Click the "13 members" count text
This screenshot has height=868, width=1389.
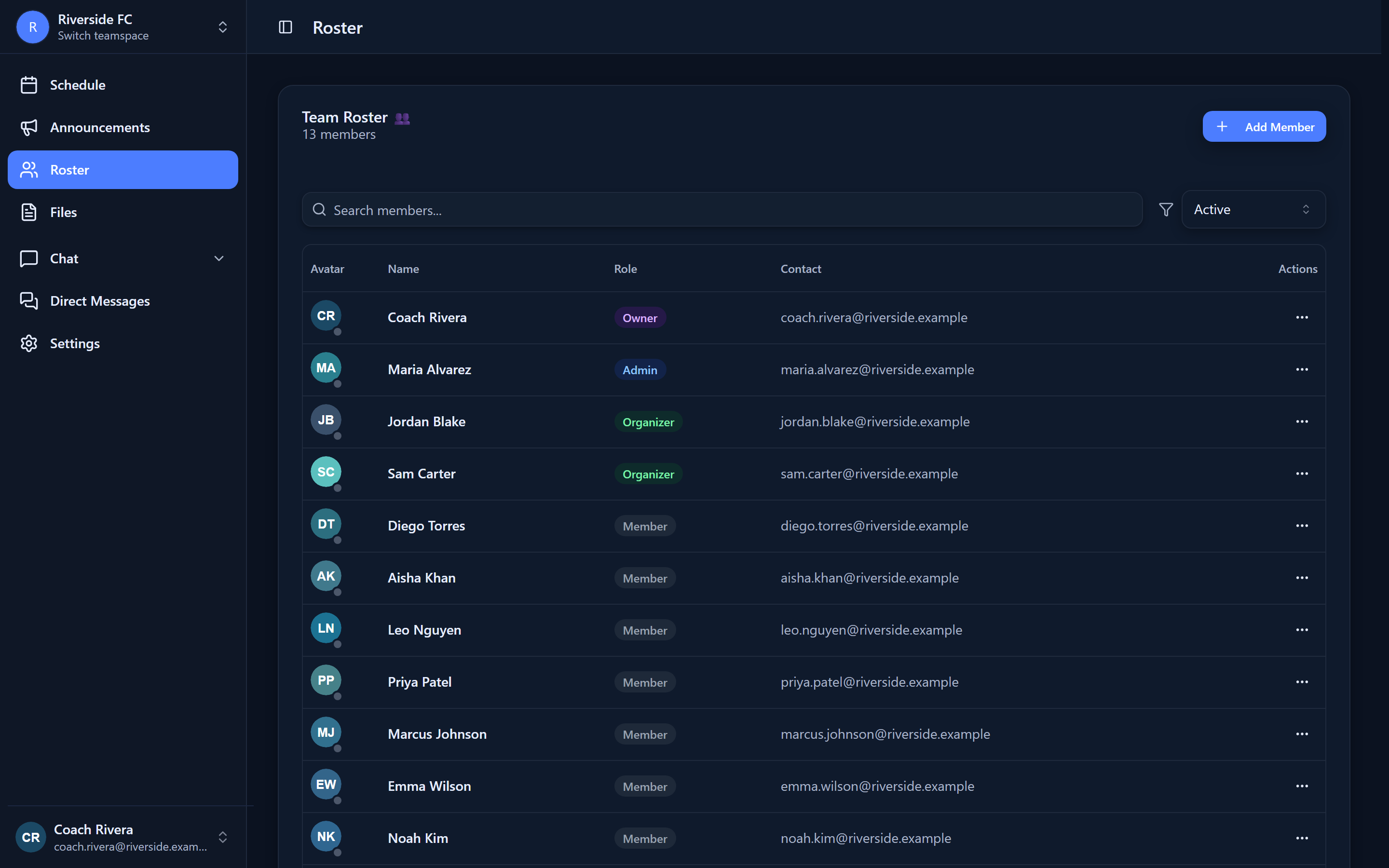pos(339,135)
